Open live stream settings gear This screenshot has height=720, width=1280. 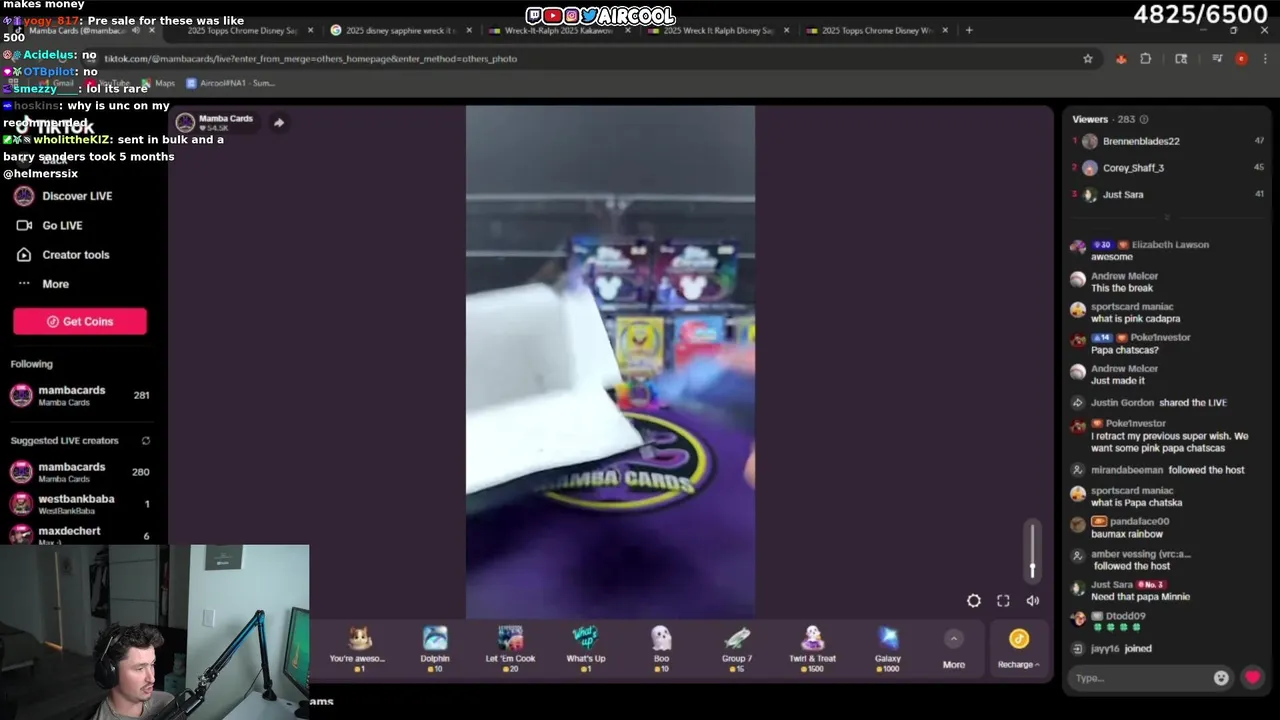pos(974,601)
